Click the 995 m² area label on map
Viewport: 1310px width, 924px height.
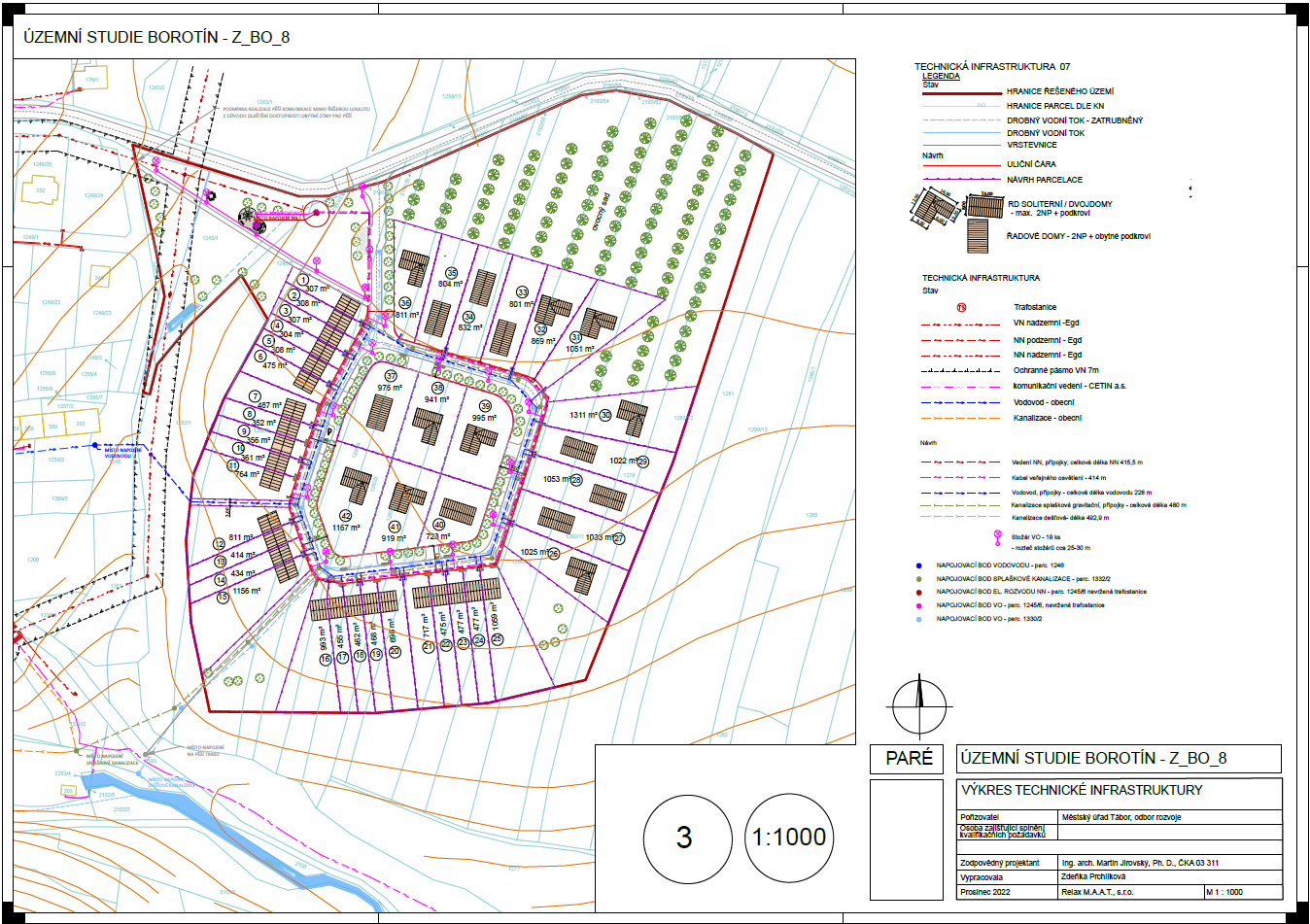point(485,419)
